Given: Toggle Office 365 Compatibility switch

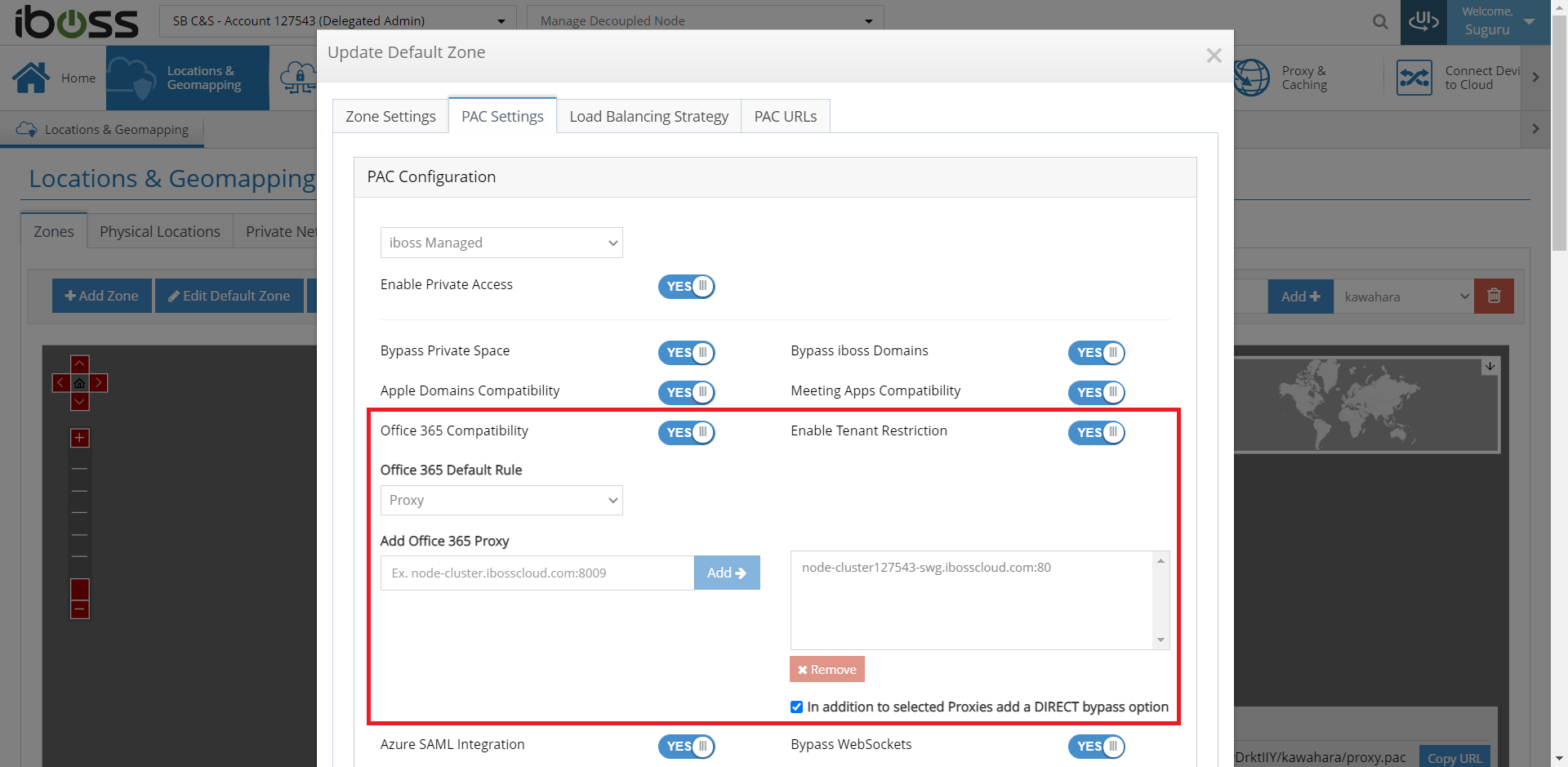Looking at the screenshot, I should point(687,432).
